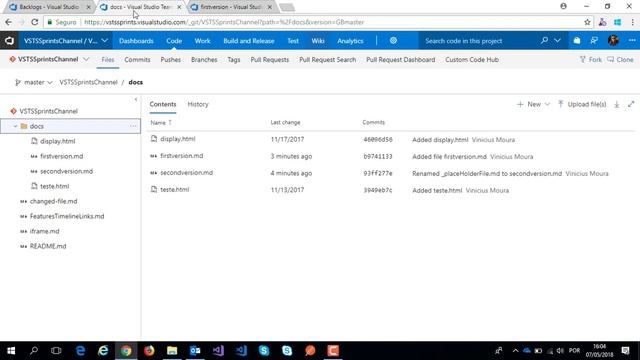The width and height of the screenshot is (640, 360).
Task: Click the browser back arrow
Action: click(x=8, y=22)
